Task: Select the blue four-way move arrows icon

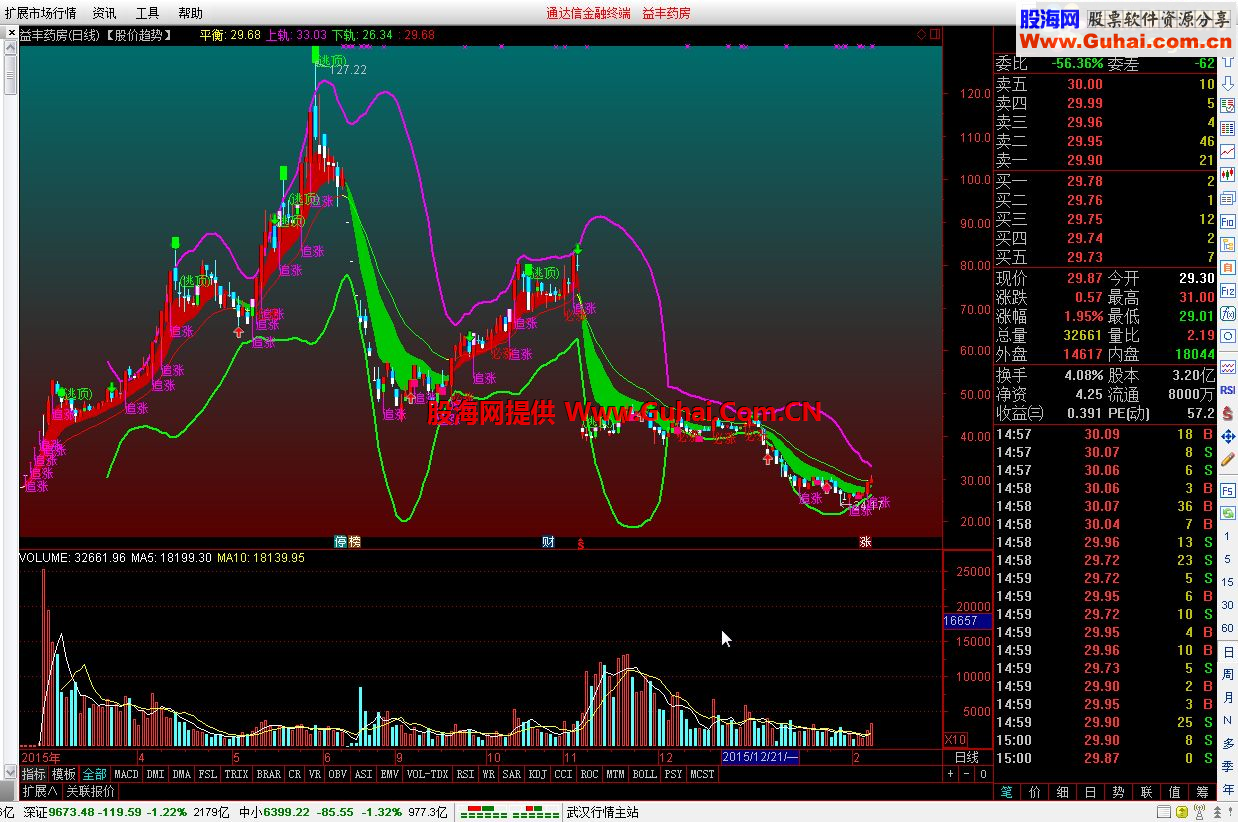Action: [1227, 436]
